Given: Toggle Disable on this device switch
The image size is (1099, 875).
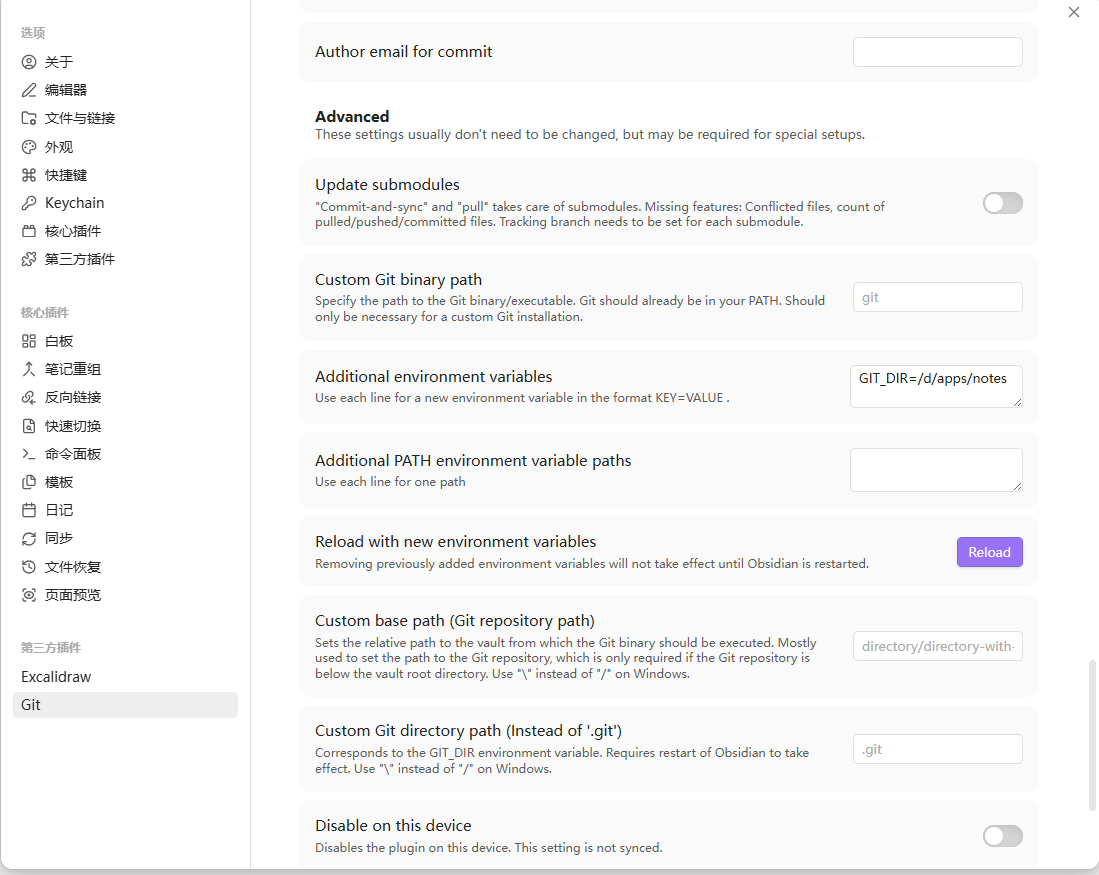Looking at the screenshot, I should click(x=1002, y=836).
